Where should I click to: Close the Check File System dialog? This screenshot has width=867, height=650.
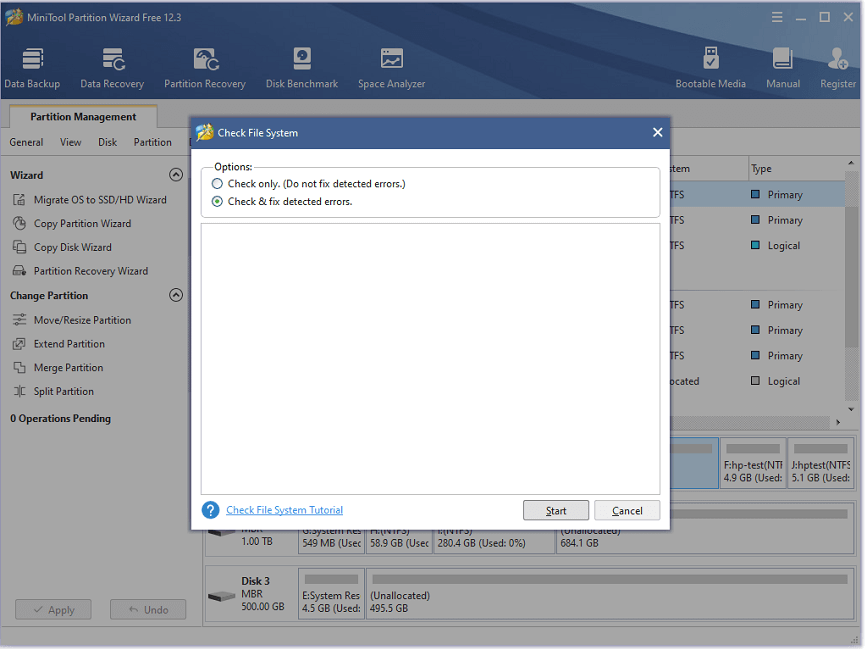(657, 133)
